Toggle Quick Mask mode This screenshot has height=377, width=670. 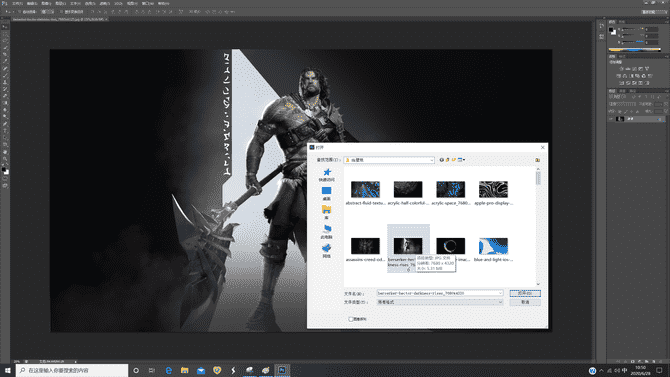click(x=5, y=179)
